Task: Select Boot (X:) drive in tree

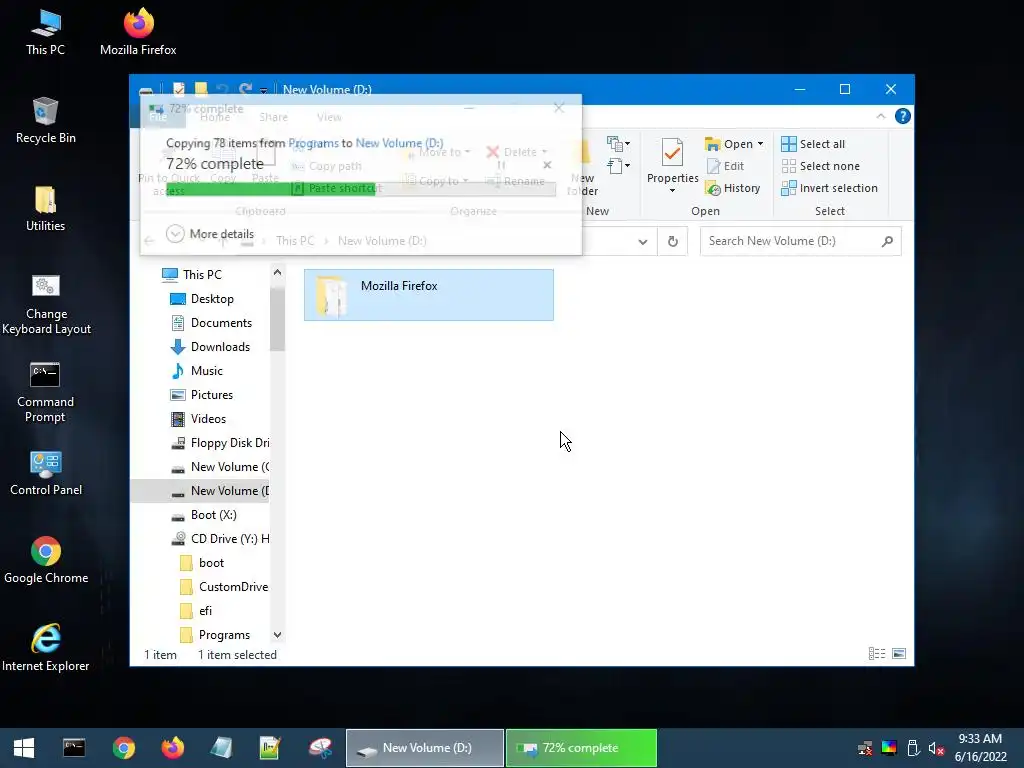Action: pyautogui.click(x=203, y=515)
